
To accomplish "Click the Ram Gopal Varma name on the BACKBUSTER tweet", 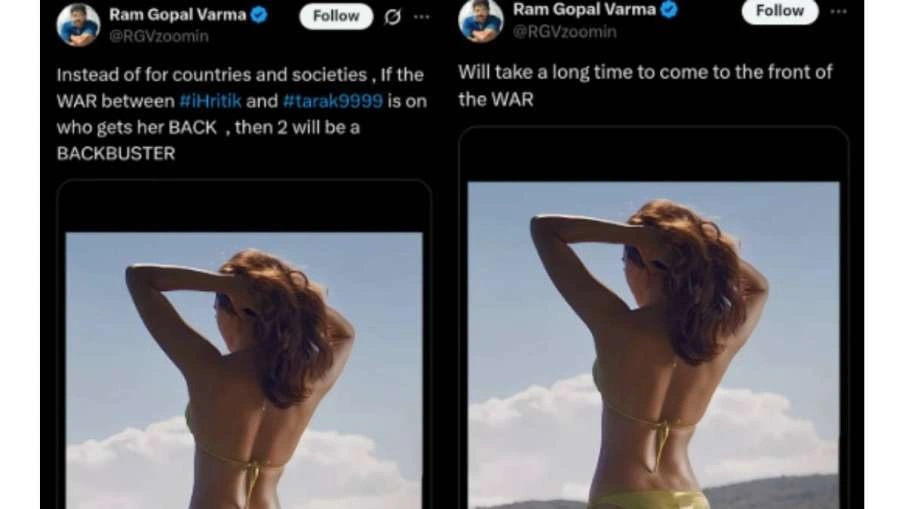I will coord(178,14).
